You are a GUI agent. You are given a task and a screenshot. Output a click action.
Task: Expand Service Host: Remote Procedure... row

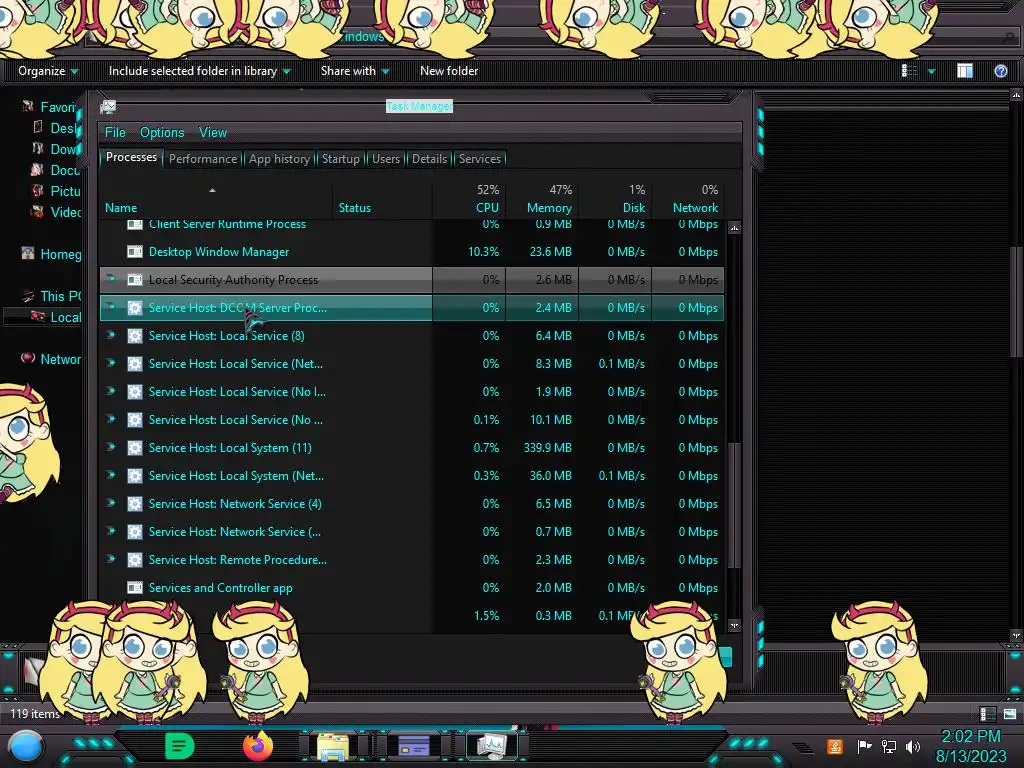pyautogui.click(x=111, y=560)
